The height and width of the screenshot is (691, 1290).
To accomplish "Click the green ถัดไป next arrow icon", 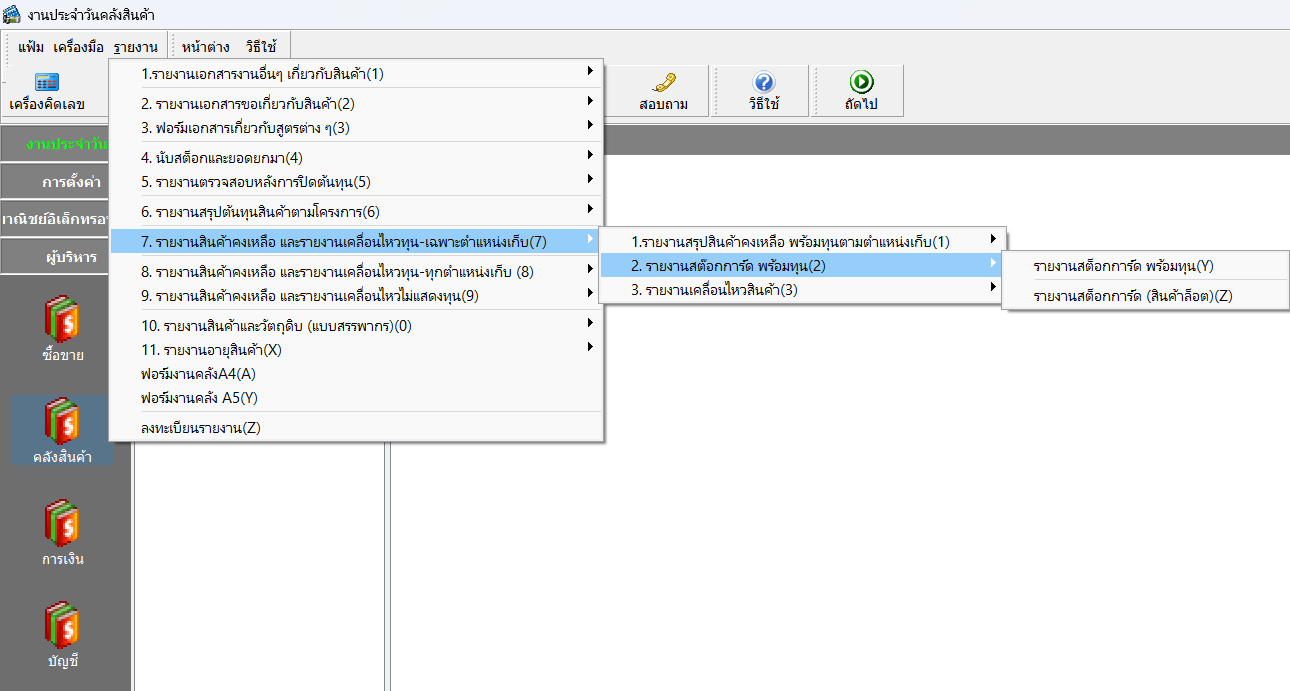I will [860, 84].
